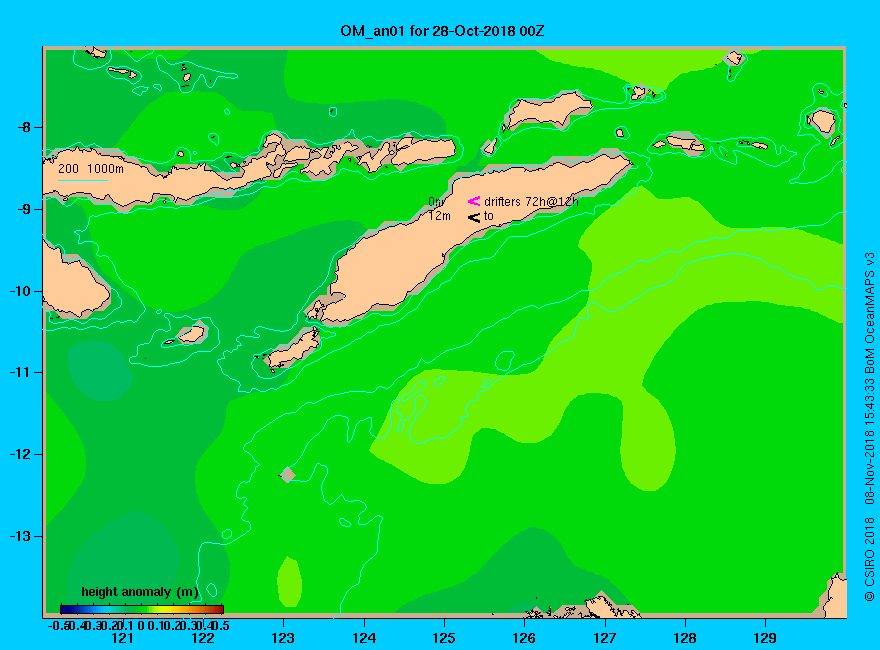Click longitude tick label '127'
880x650 pixels.
[x=605, y=638]
